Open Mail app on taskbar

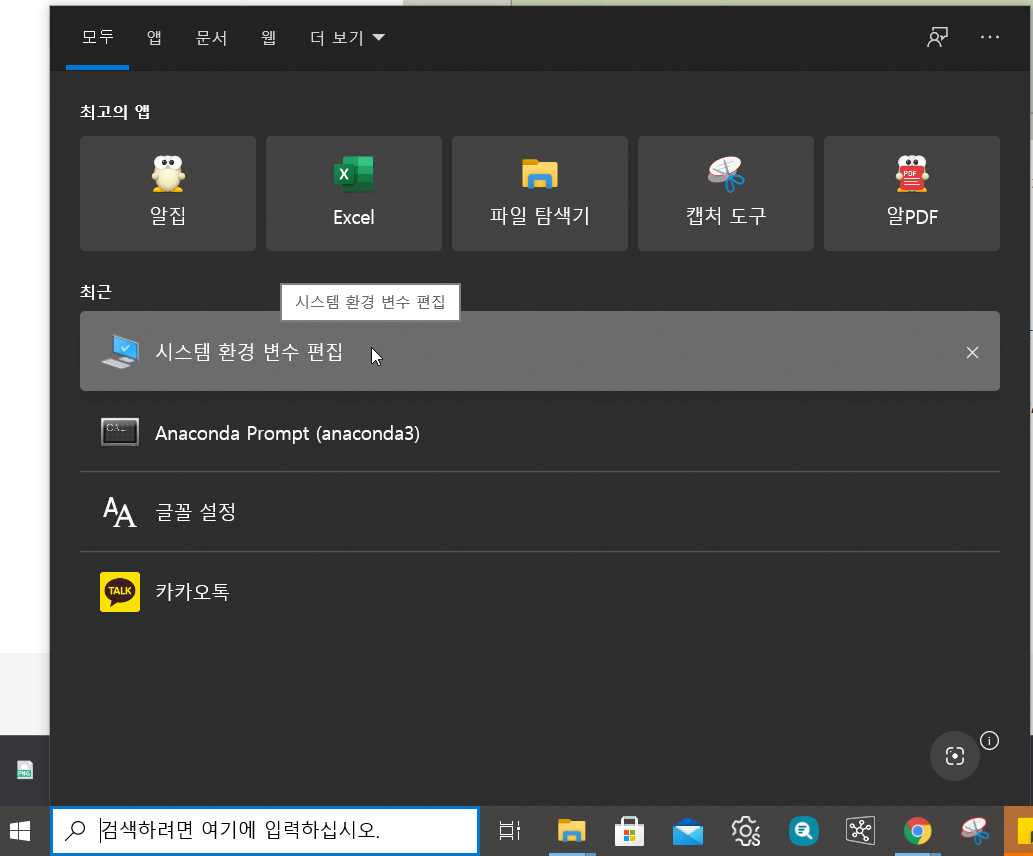point(688,831)
